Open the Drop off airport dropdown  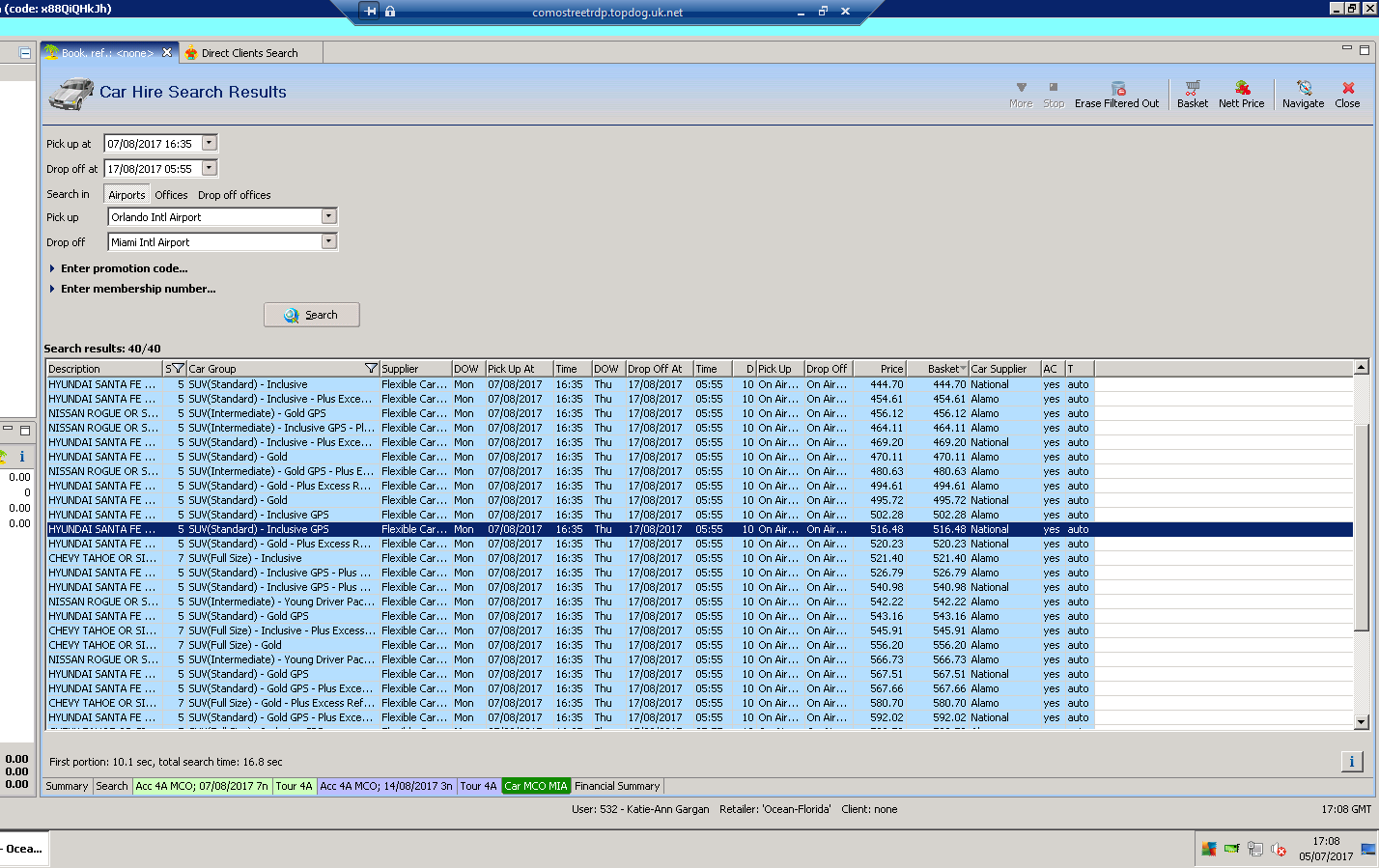tap(328, 242)
